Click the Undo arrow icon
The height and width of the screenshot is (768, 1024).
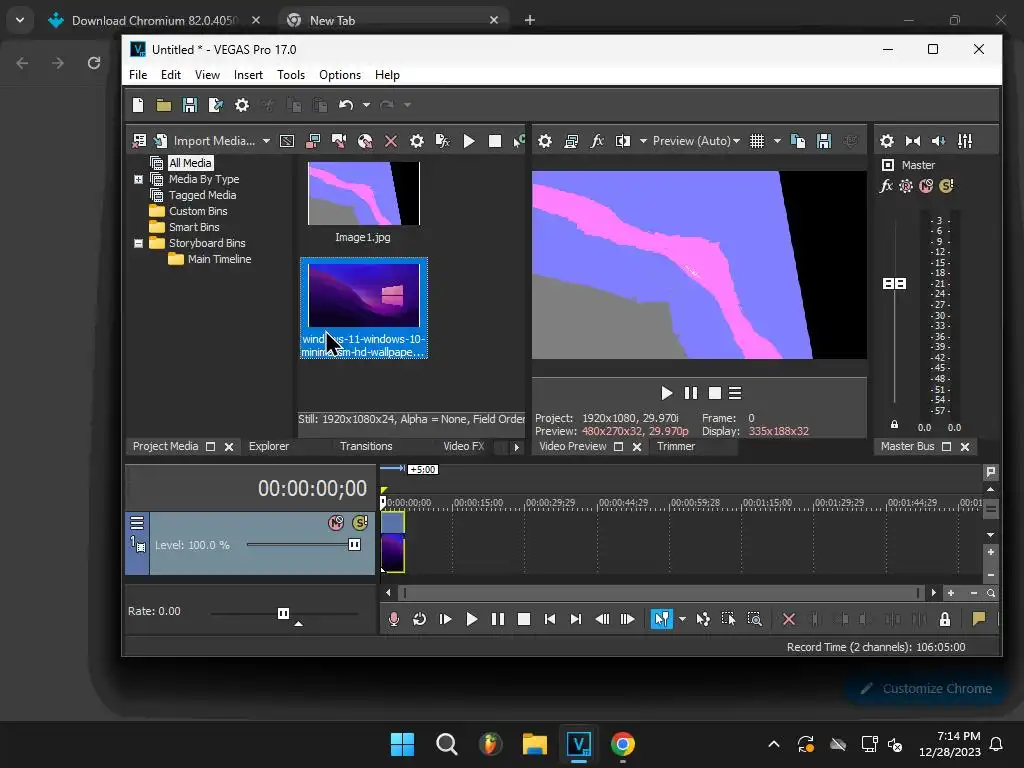(x=346, y=105)
